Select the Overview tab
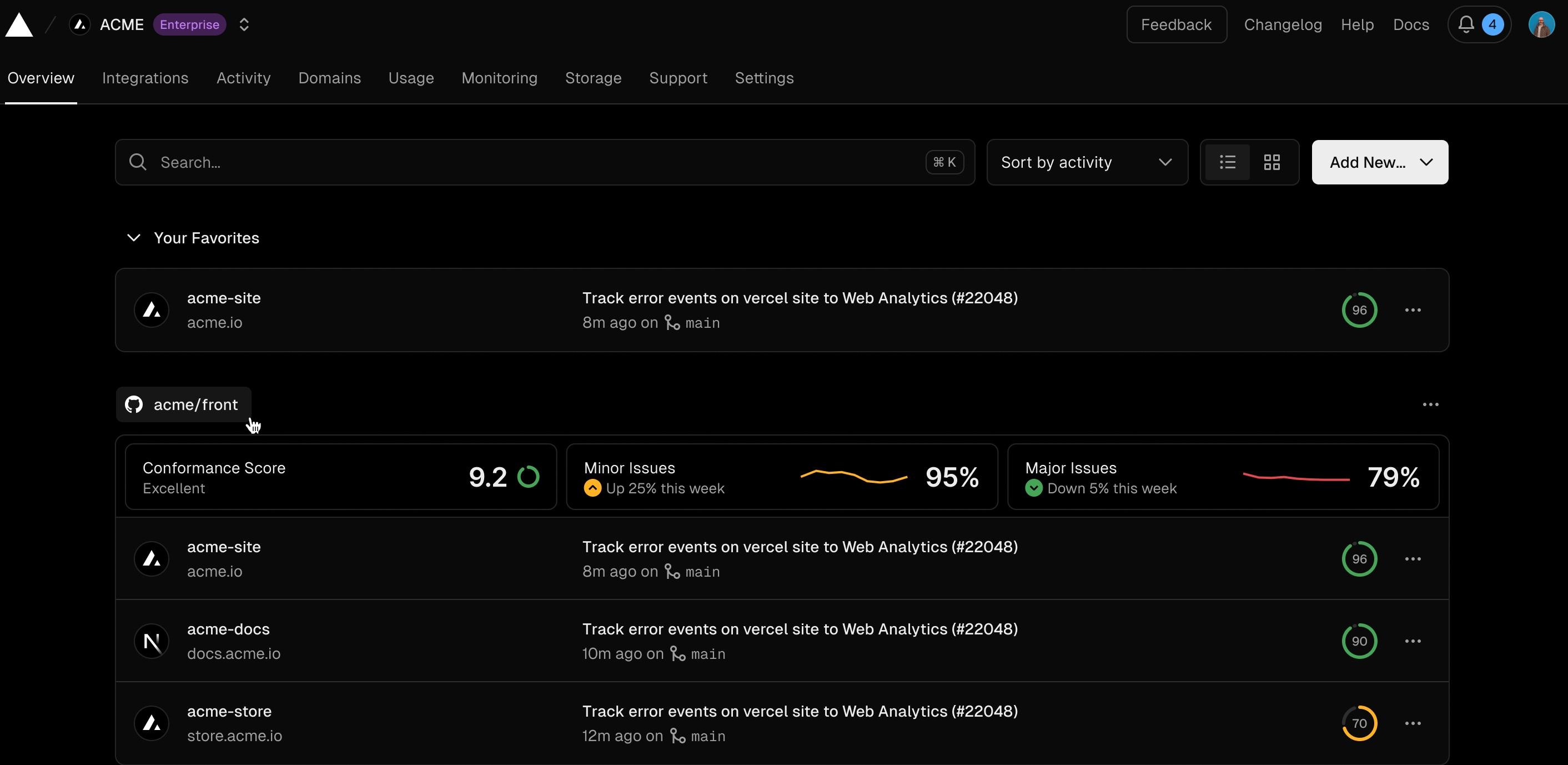This screenshot has width=1568, height=765. click(x=40, y=78)
